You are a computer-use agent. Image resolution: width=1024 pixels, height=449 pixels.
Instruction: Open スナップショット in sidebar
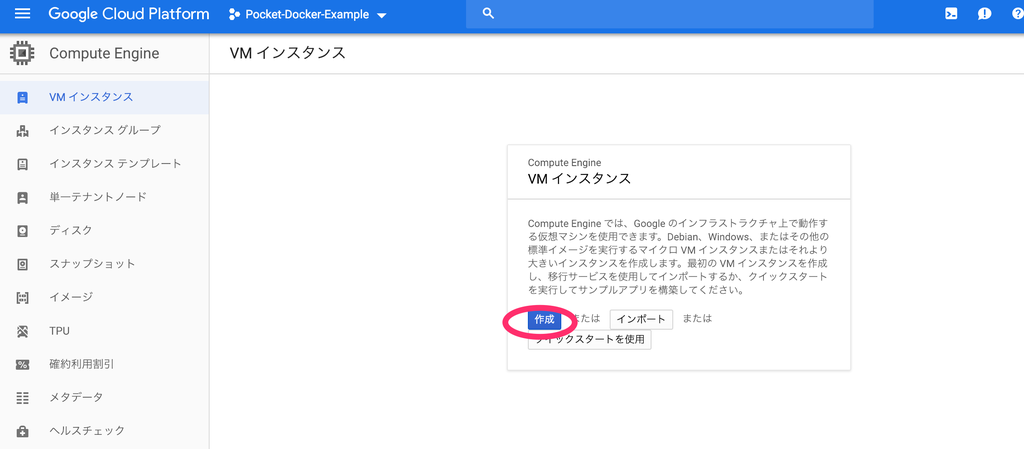104,264
